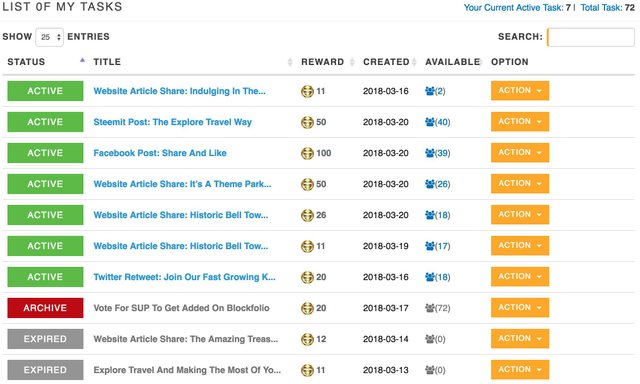The image size is (640, 384).
Task: Open Action dropdown for Explore Travel And Making task
Action: [520, 370]
